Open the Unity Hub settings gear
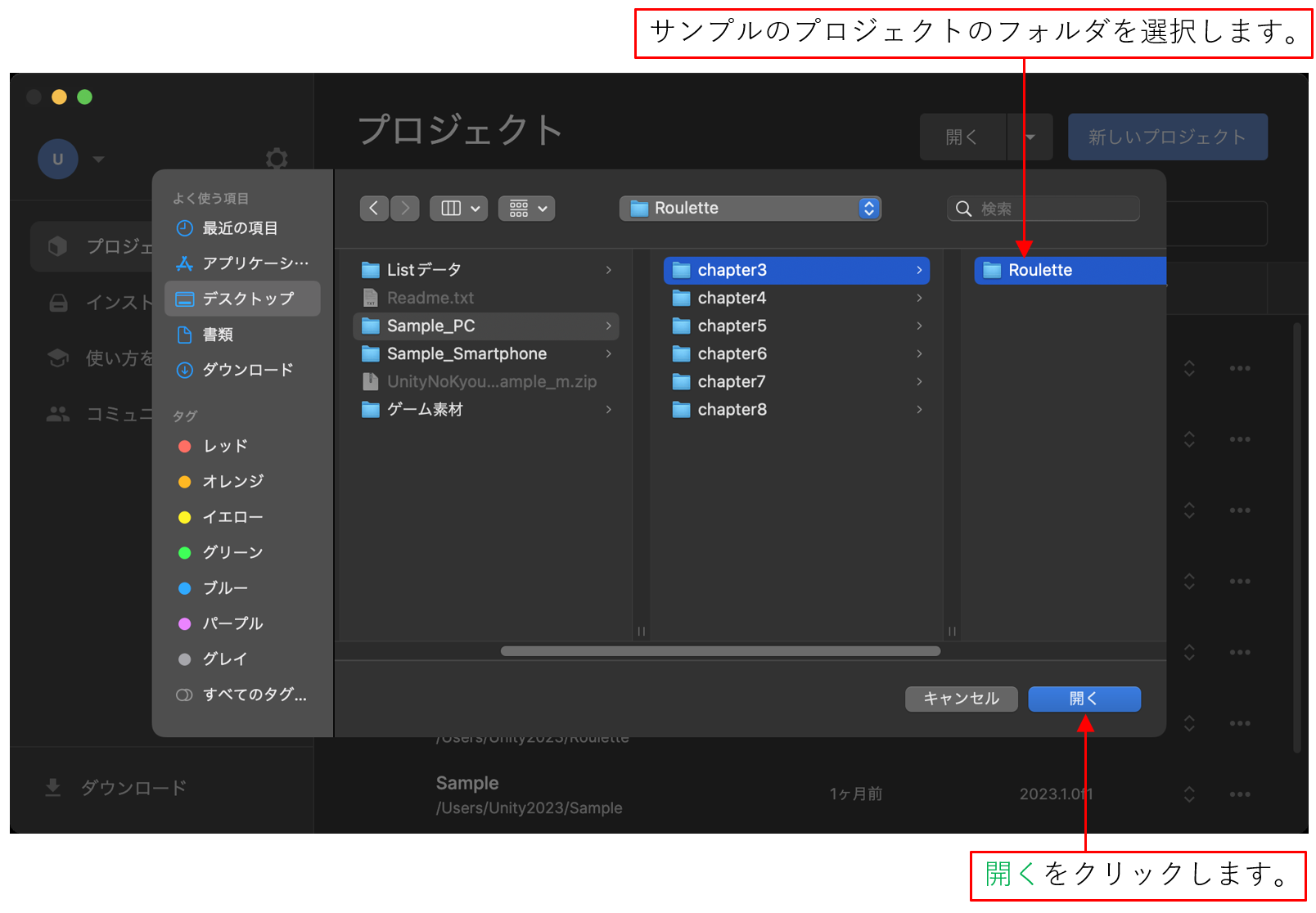Viewport: 1316px width, 913px height. [x=277, y=160]
